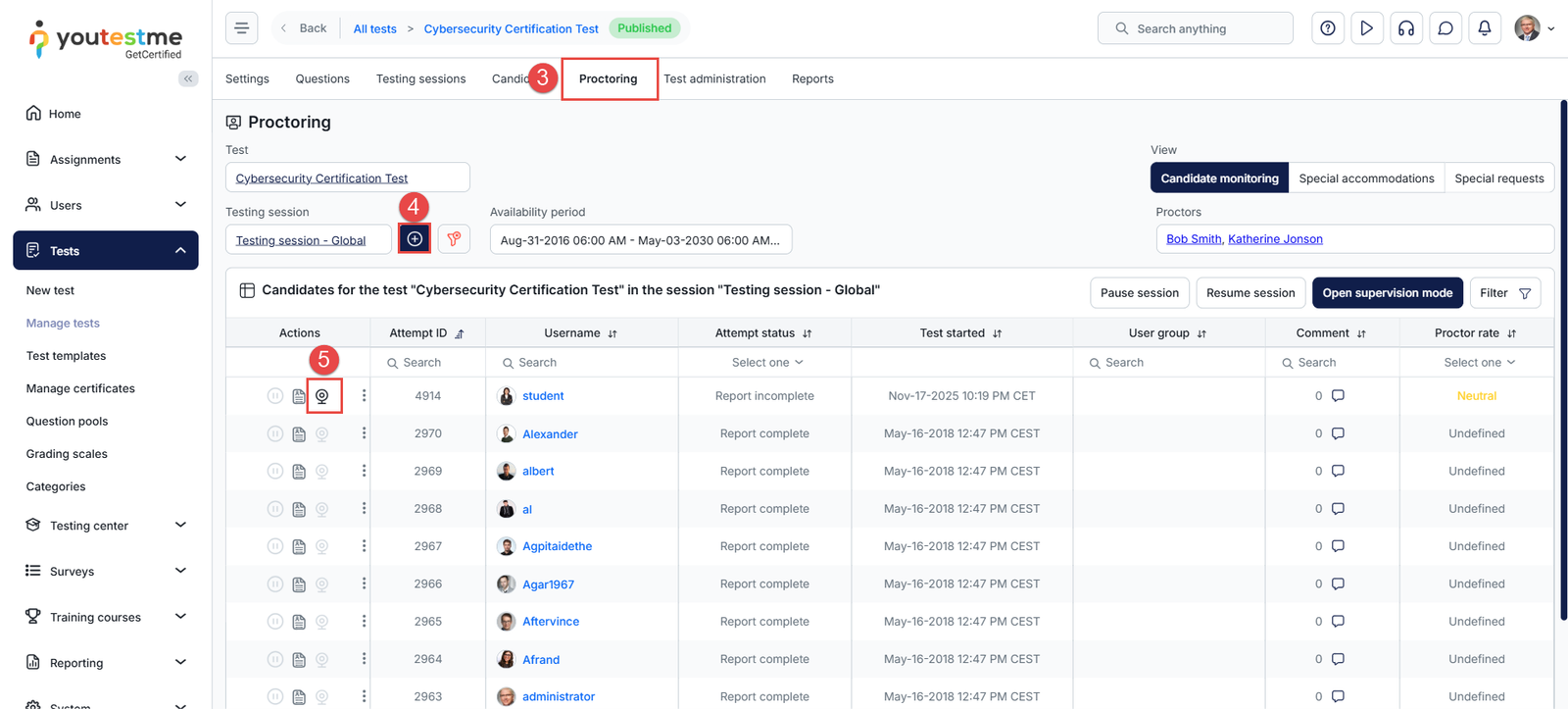Open Proctor rate Select one dropdown
1568x709 pixels.
(1478, 363)
